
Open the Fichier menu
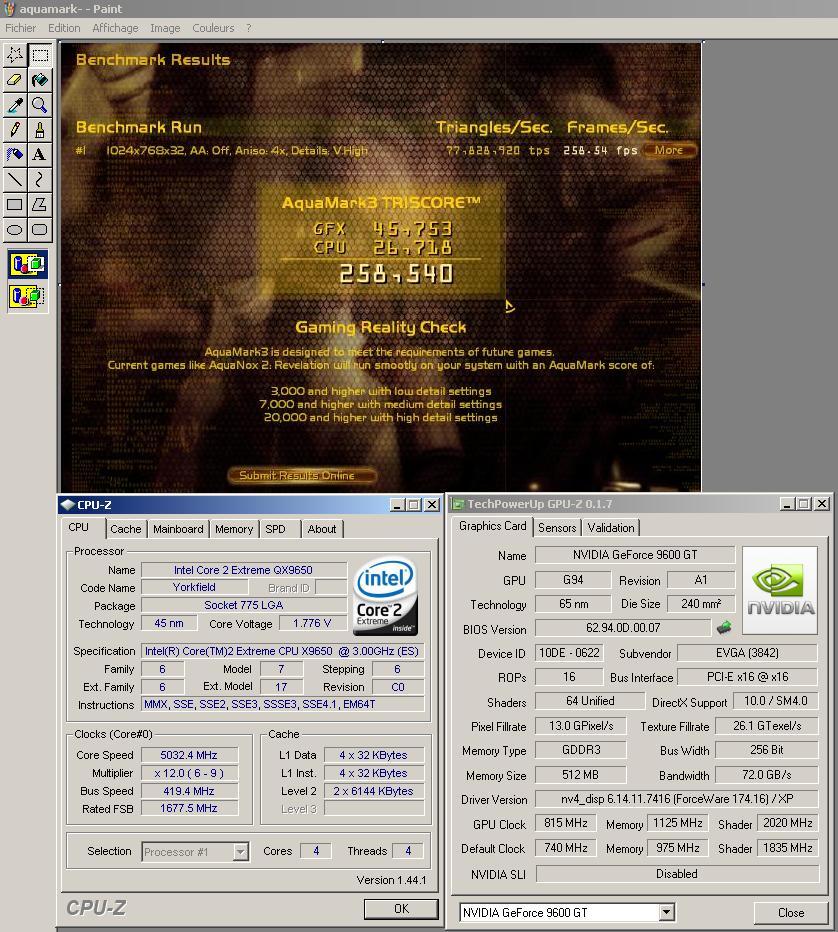[21, 28]
